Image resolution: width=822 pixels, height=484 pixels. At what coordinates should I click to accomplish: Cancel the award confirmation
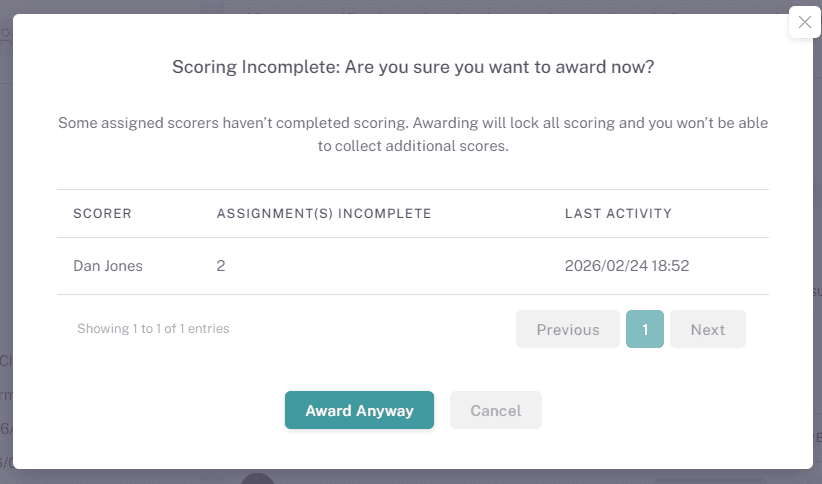coord(496,410)
